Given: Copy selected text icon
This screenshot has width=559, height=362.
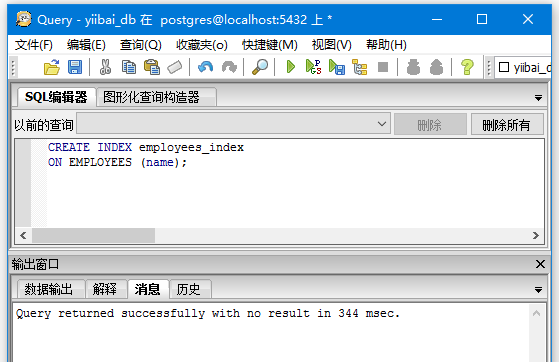Looking at the screenshot, I should click(x=129, y=67).
